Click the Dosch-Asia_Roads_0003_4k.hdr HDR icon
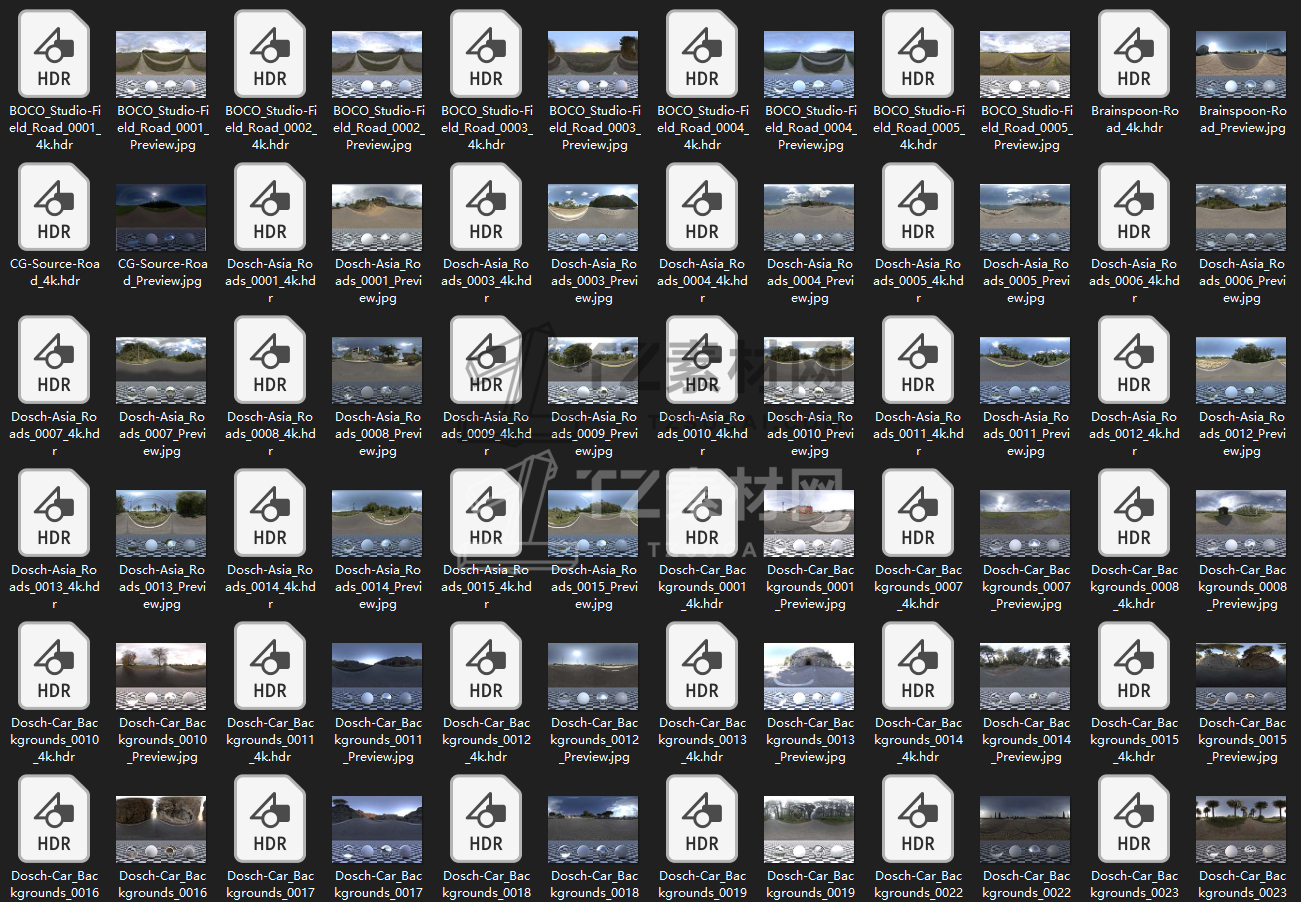 pos(486,208)
